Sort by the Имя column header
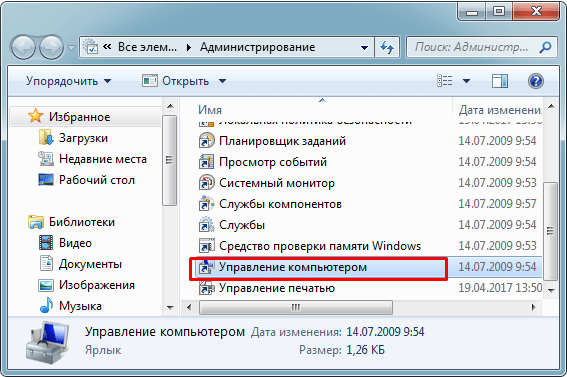The height and width of the screenshot is (377, 567). click(210, 110)
